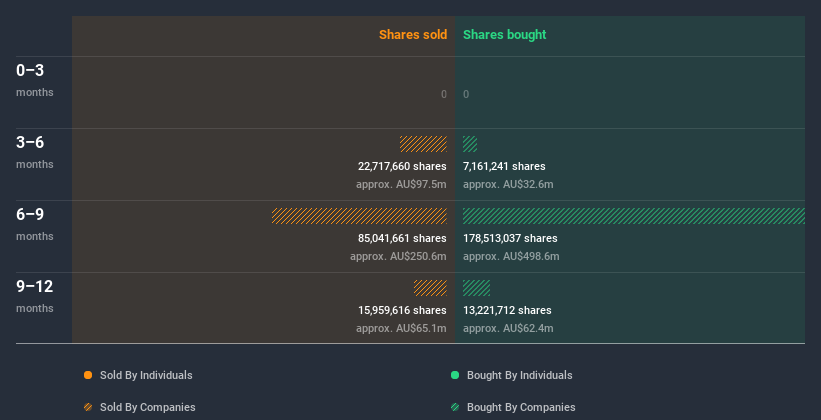This screenshot has width=821, height=420.
Task: Click the 9–12 months orange sold bar
Action: 430,288
